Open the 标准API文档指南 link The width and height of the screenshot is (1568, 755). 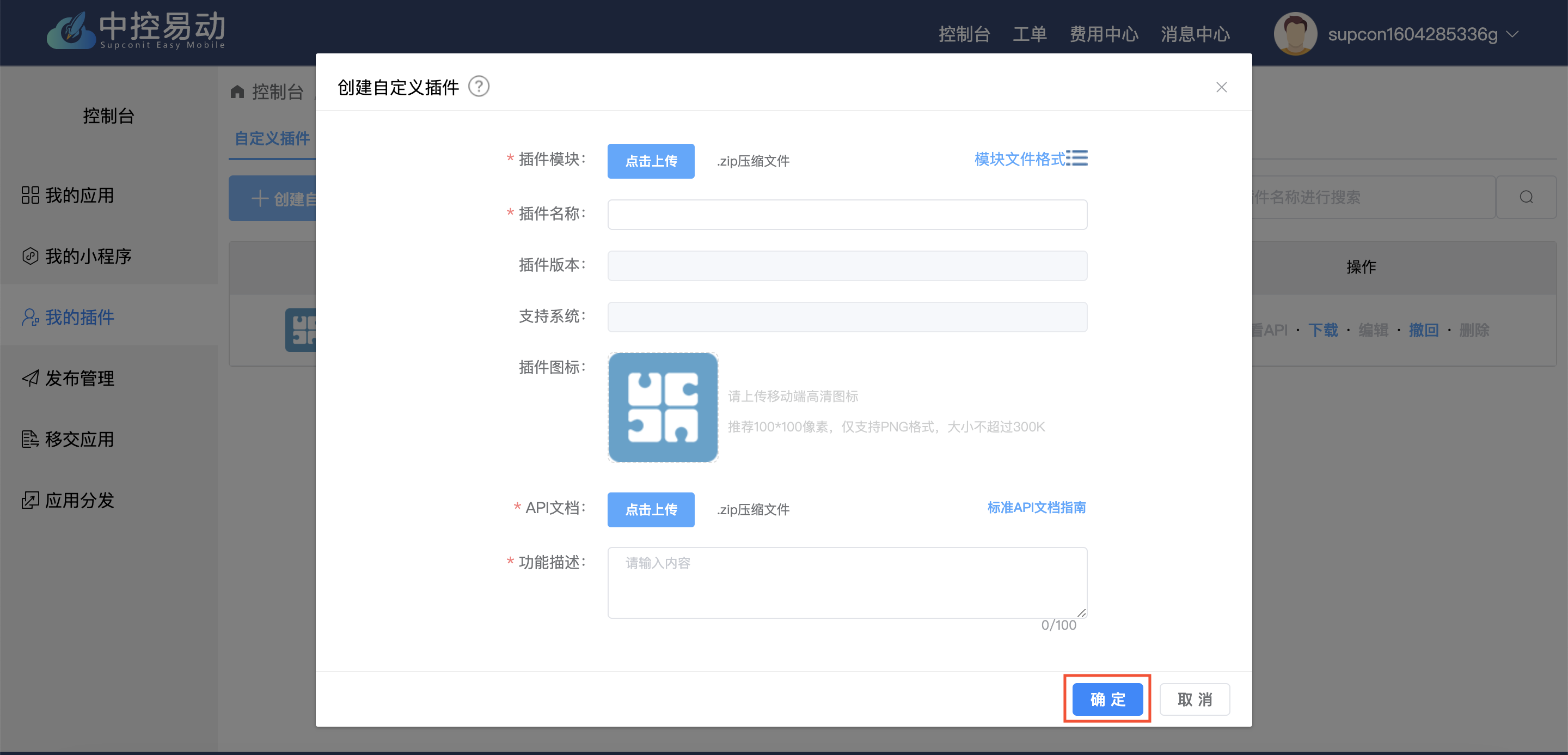click(1036, 508)
